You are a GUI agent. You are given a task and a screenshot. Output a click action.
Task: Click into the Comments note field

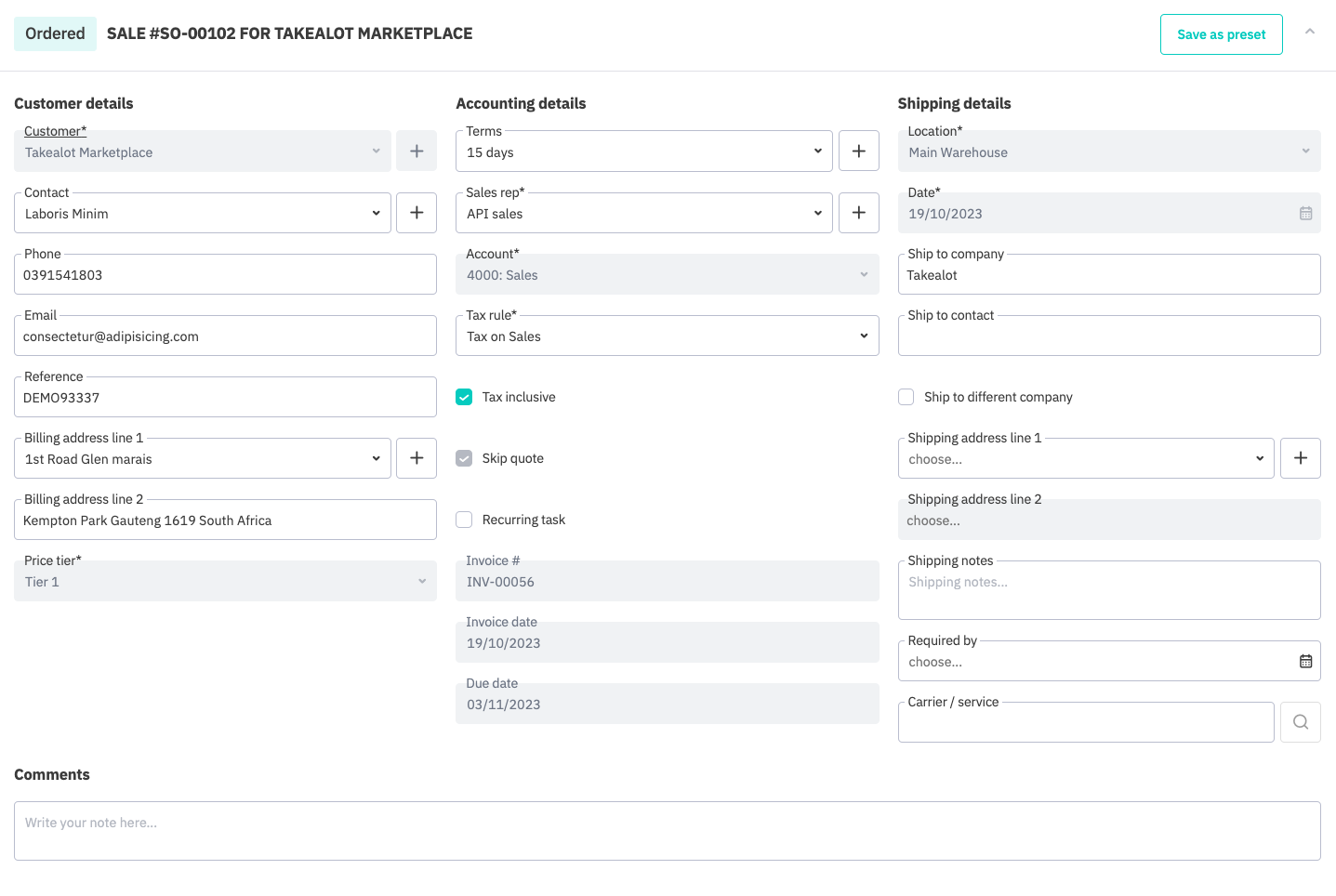click(667, 830)
